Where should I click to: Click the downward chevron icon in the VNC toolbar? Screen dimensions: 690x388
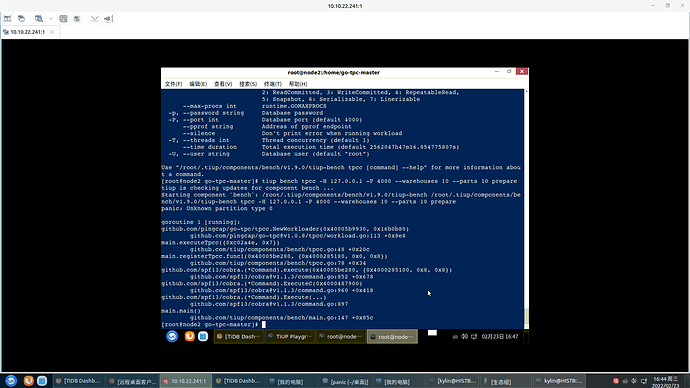tap(95, 18)
